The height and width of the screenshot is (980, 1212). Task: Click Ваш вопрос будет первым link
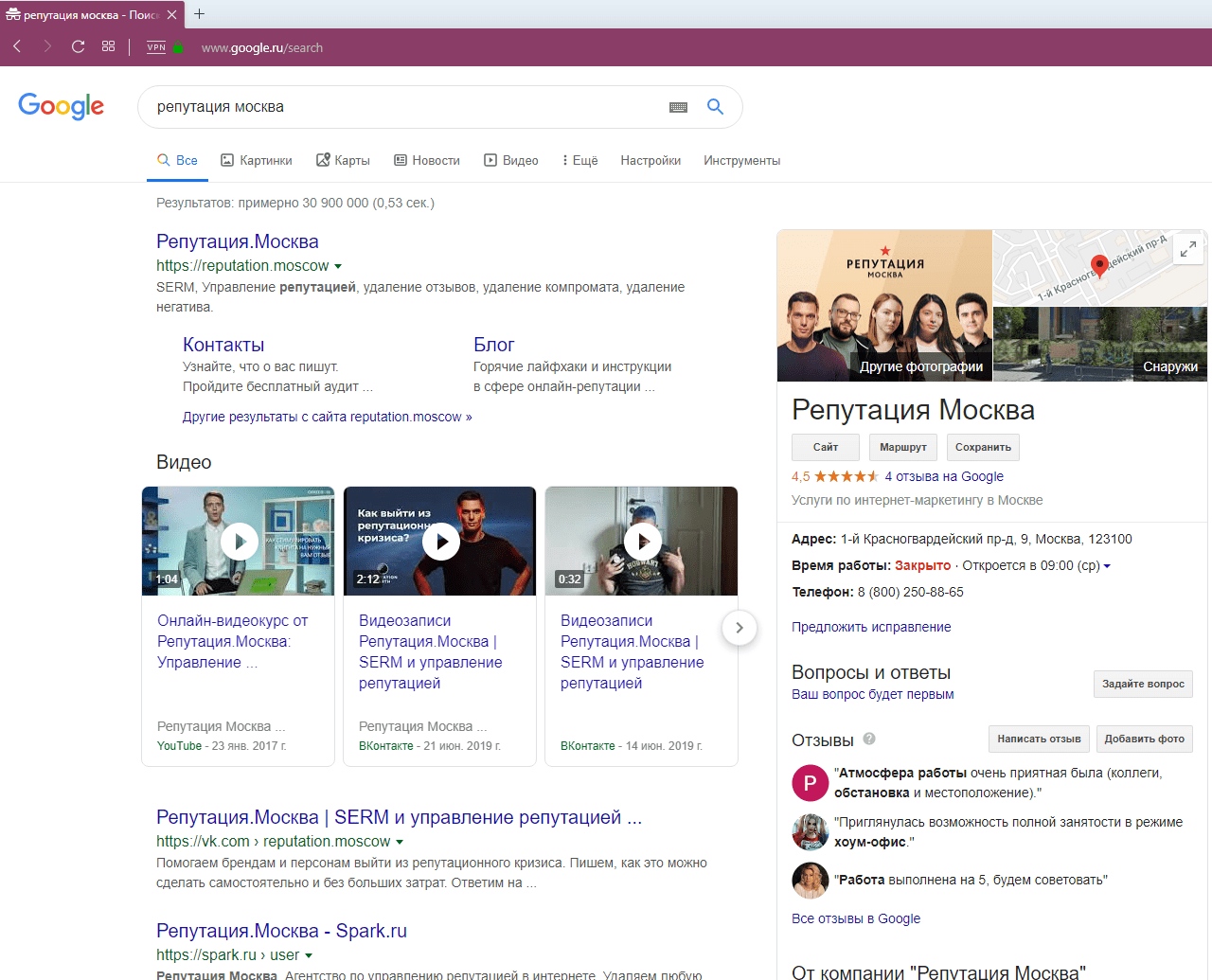(873, 694)
